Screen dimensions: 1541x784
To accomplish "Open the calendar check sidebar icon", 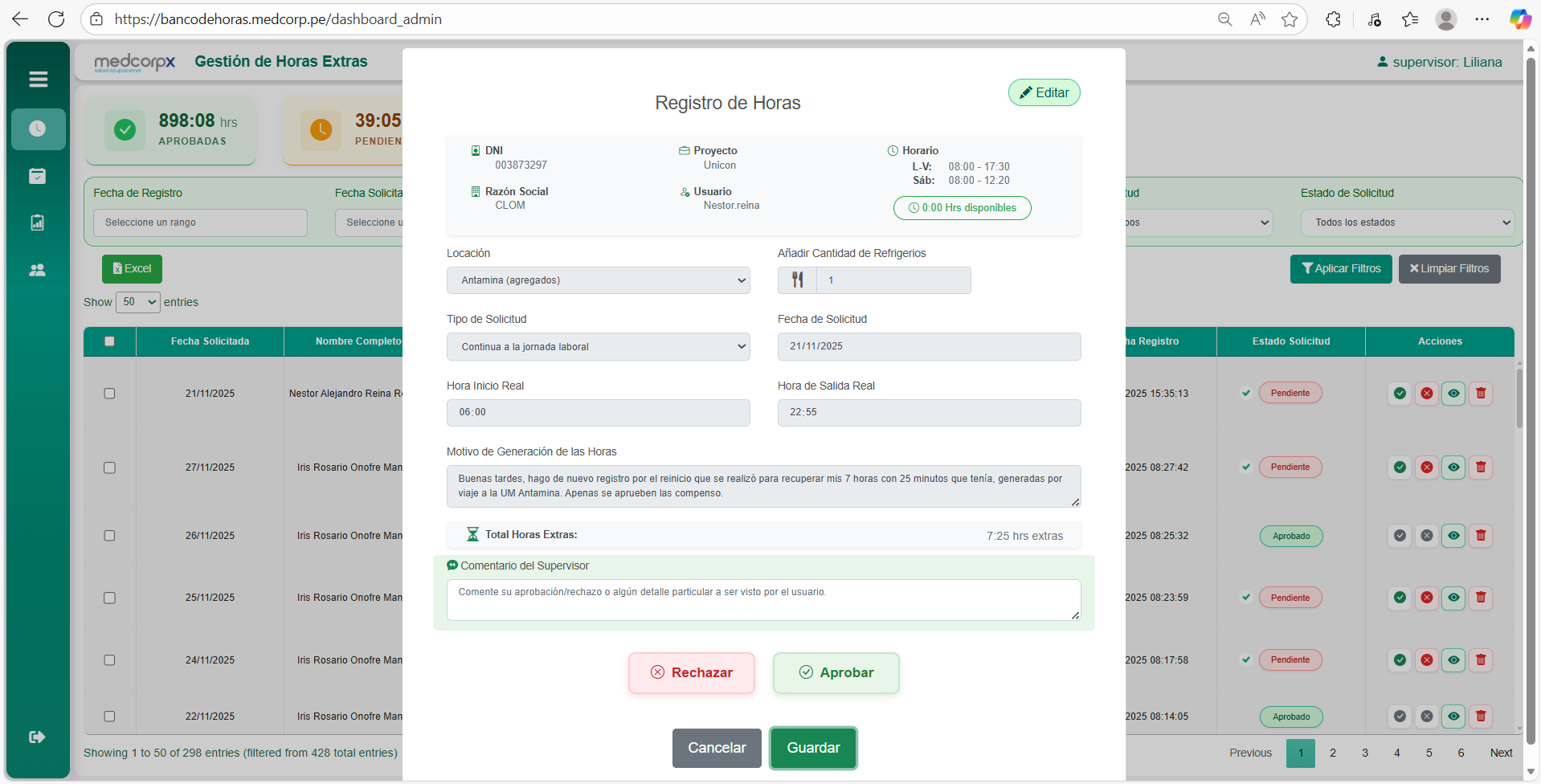I will (x=38, y=176).
